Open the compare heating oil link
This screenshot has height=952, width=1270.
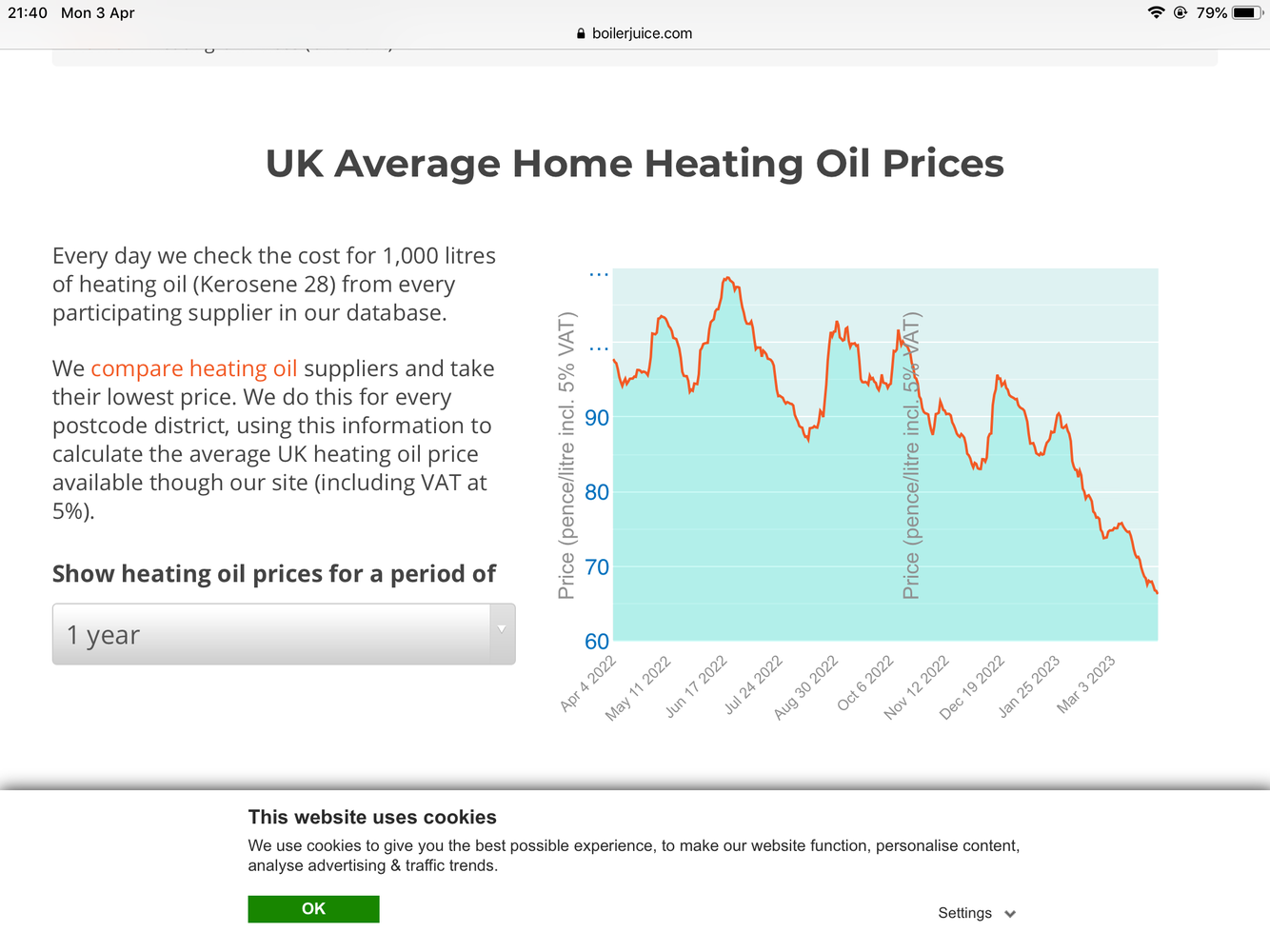pyautogui.click(x=194, y=368)
